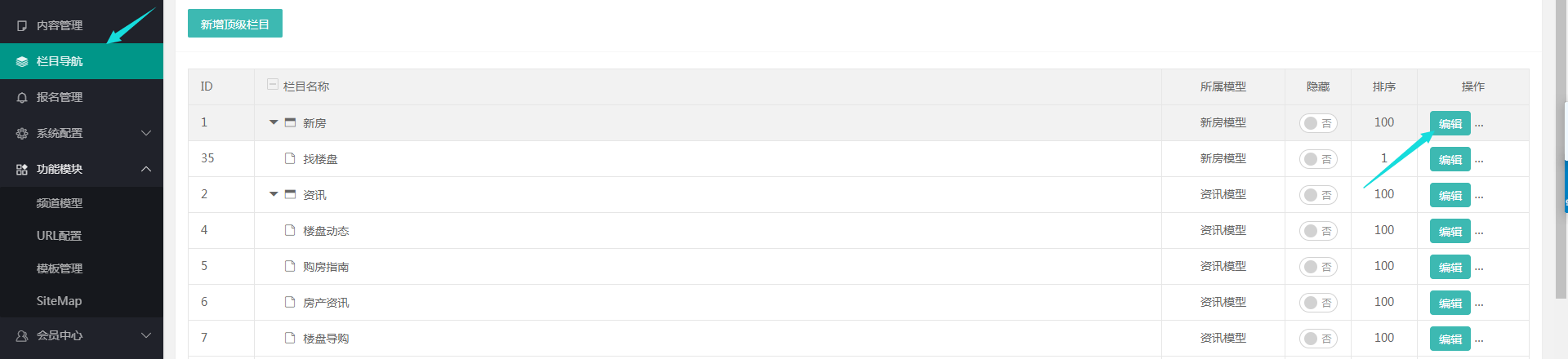The image size is (1568, 359).
Task: Click the 会员中心 user icon
Action: (22, 336)
